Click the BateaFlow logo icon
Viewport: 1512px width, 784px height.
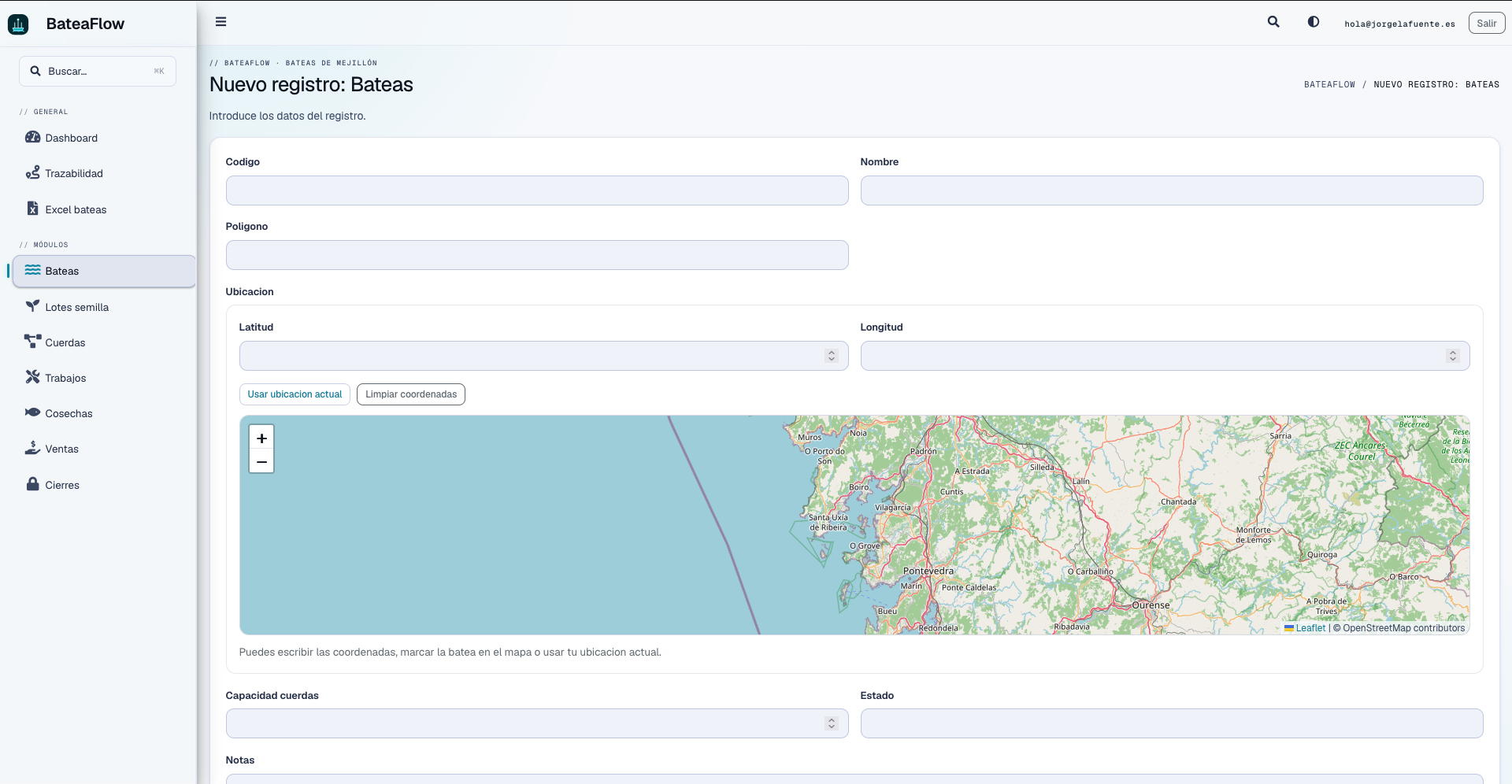[x=18, y=24]
